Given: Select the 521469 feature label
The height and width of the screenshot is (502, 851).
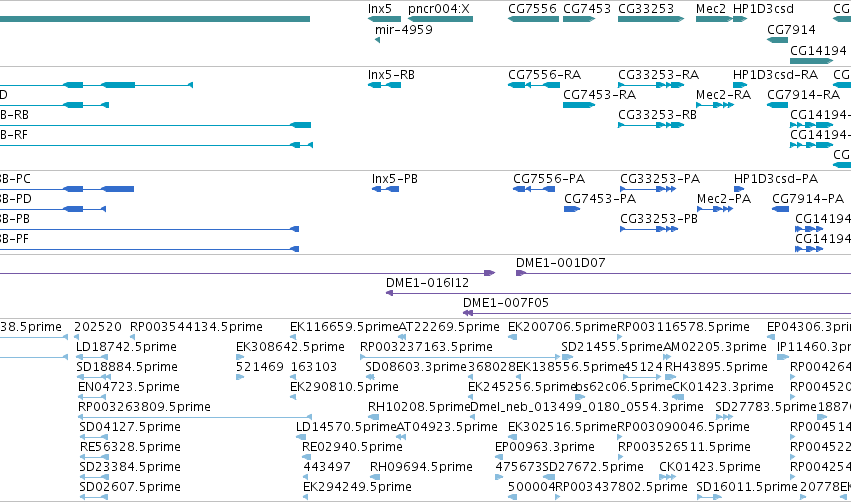Looking at the screenshot, I should coord(260,367).
